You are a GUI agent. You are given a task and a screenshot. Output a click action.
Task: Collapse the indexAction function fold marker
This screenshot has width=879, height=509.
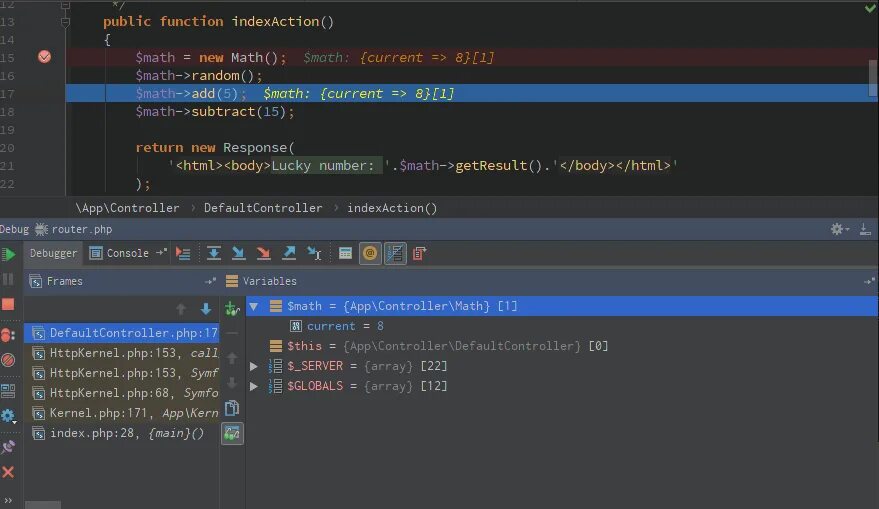pyautogui.click(x=65, y=22)
